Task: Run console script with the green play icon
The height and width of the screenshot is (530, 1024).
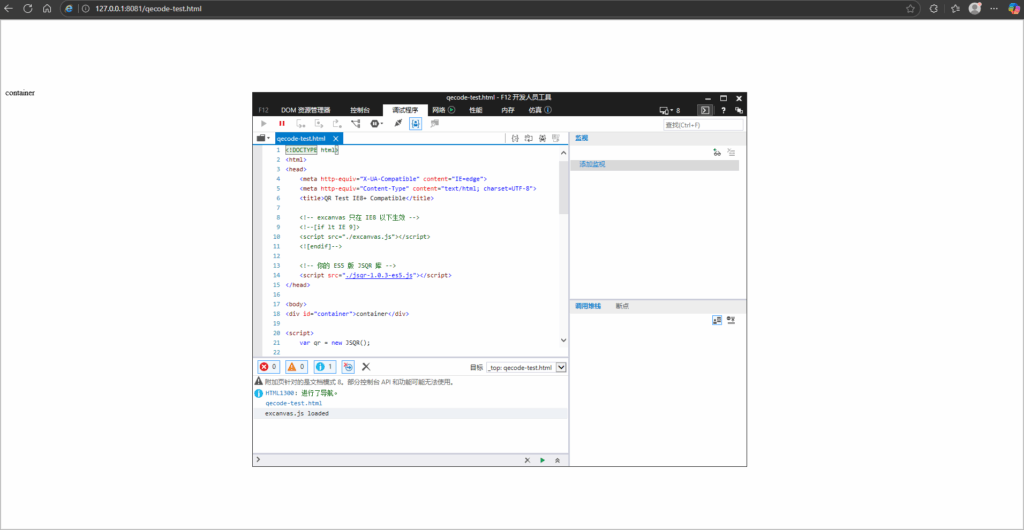Action: [542, 460]
